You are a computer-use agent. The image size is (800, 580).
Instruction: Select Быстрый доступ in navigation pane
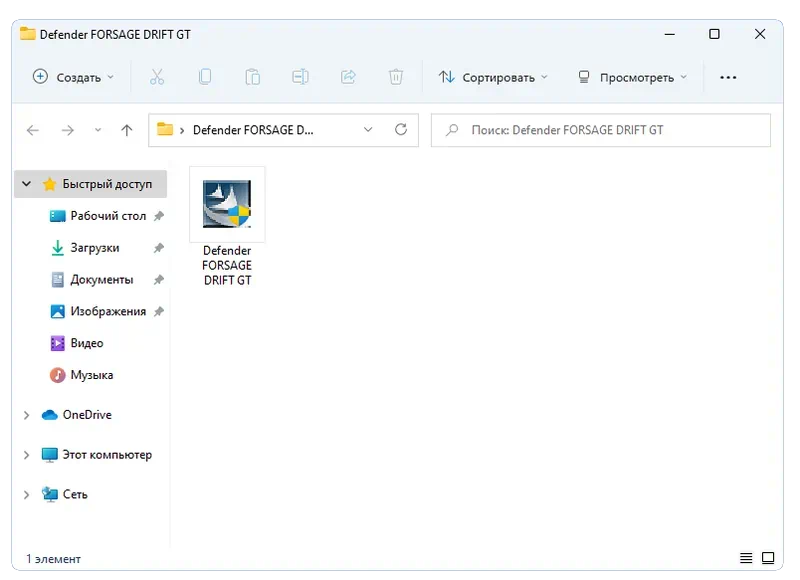107,184
